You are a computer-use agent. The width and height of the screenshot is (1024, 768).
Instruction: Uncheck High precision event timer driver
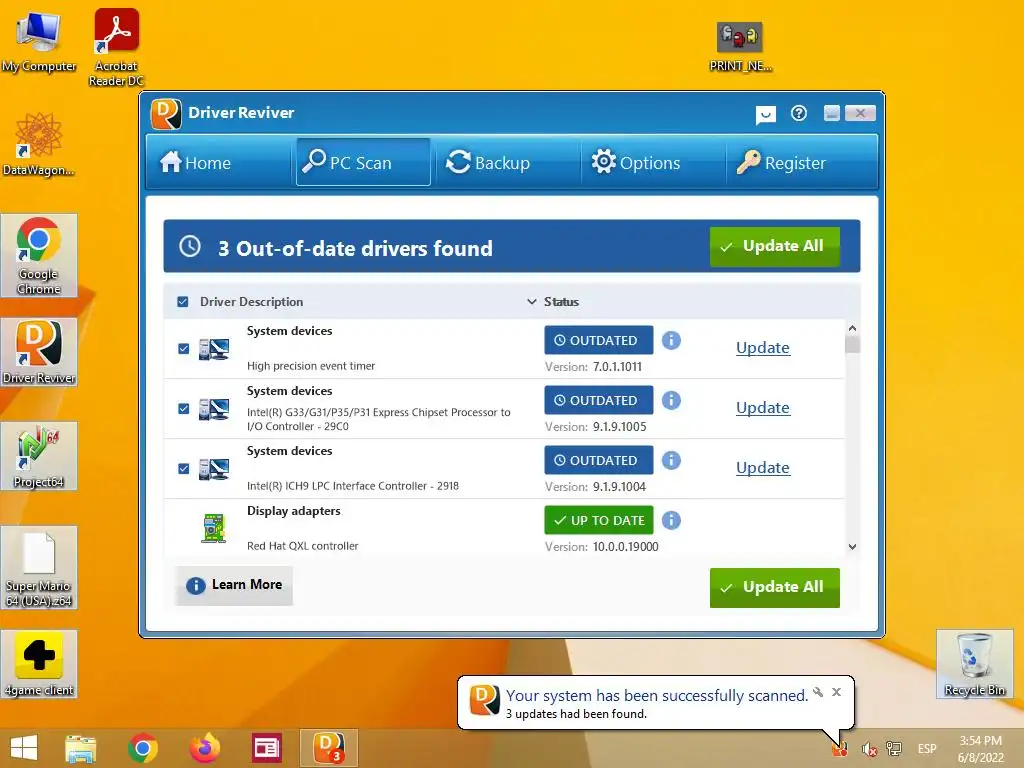pyautogui.click(x=184, y=349)
